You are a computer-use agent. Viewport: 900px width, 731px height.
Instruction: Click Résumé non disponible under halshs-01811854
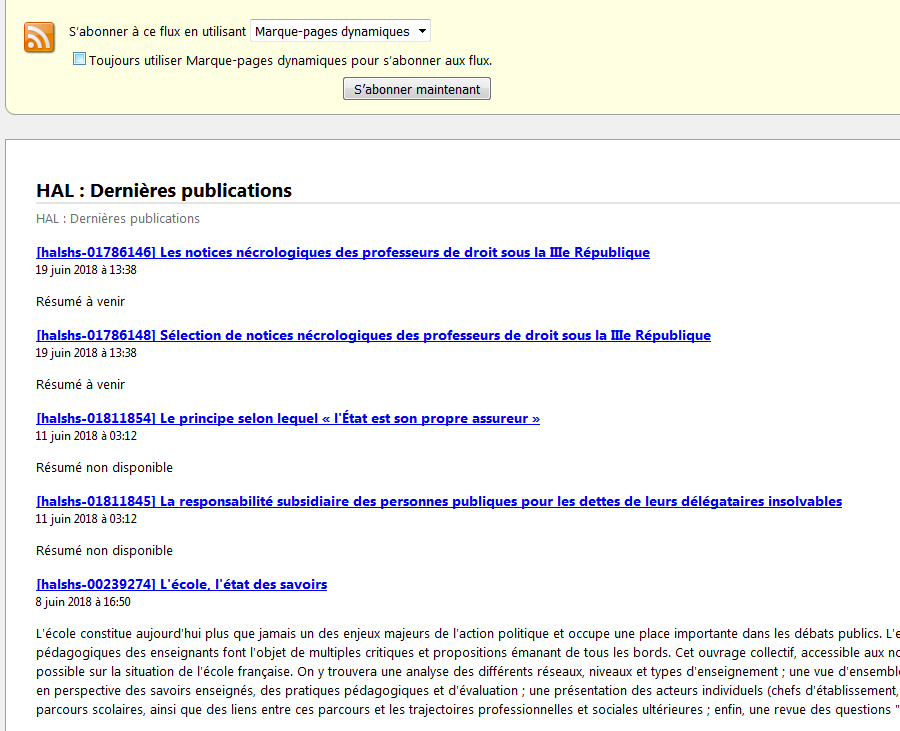point(104,468)
